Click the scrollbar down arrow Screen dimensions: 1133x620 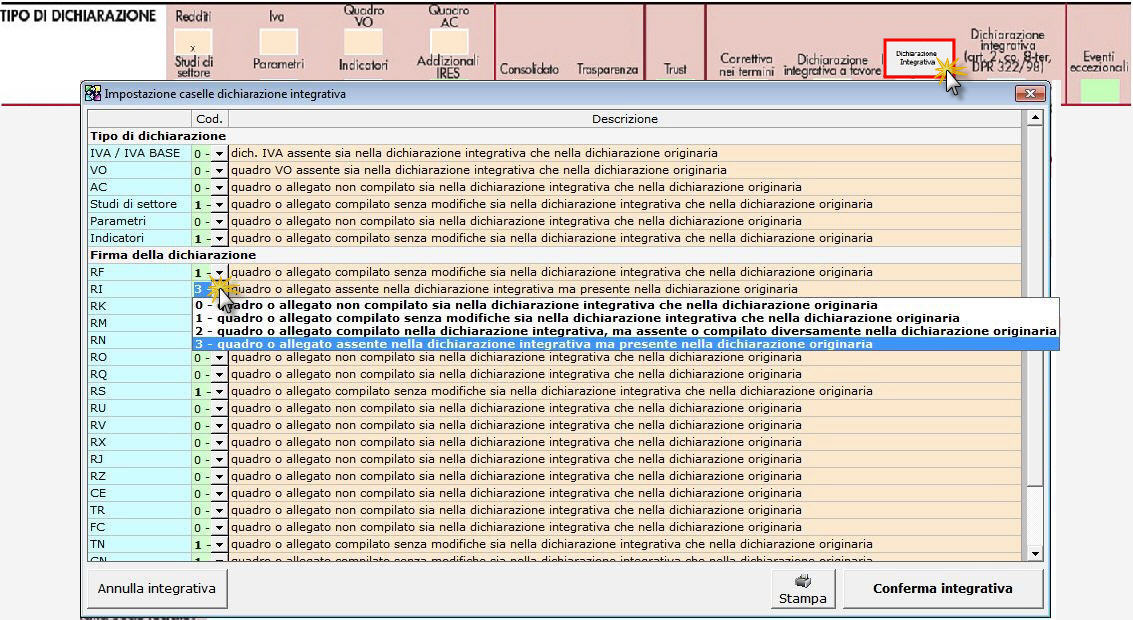coord(1035,553)
